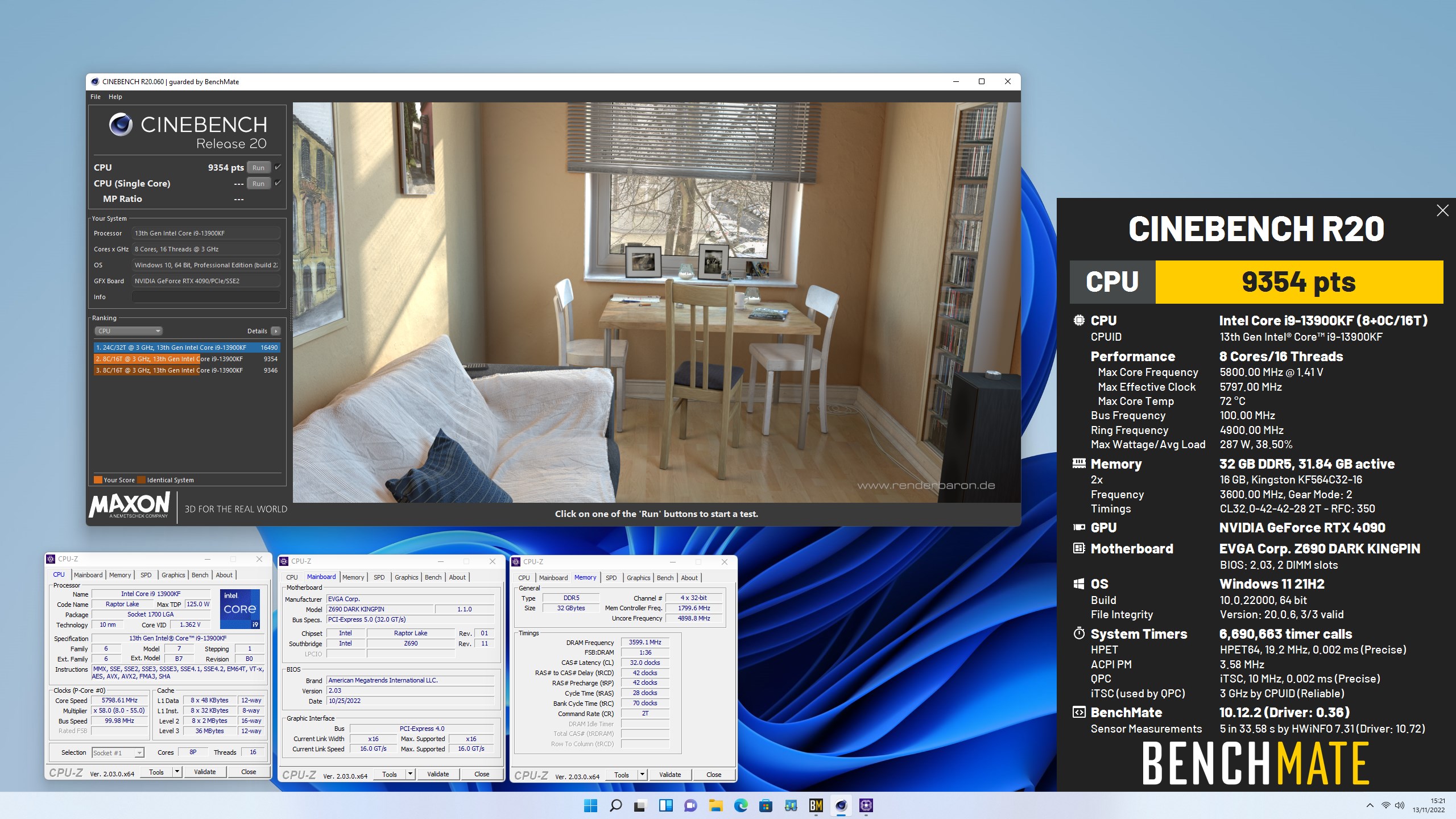Open Bench tab in first CPU-Z window
This screenshot has width=1456, height=819.
click(200, 575)
